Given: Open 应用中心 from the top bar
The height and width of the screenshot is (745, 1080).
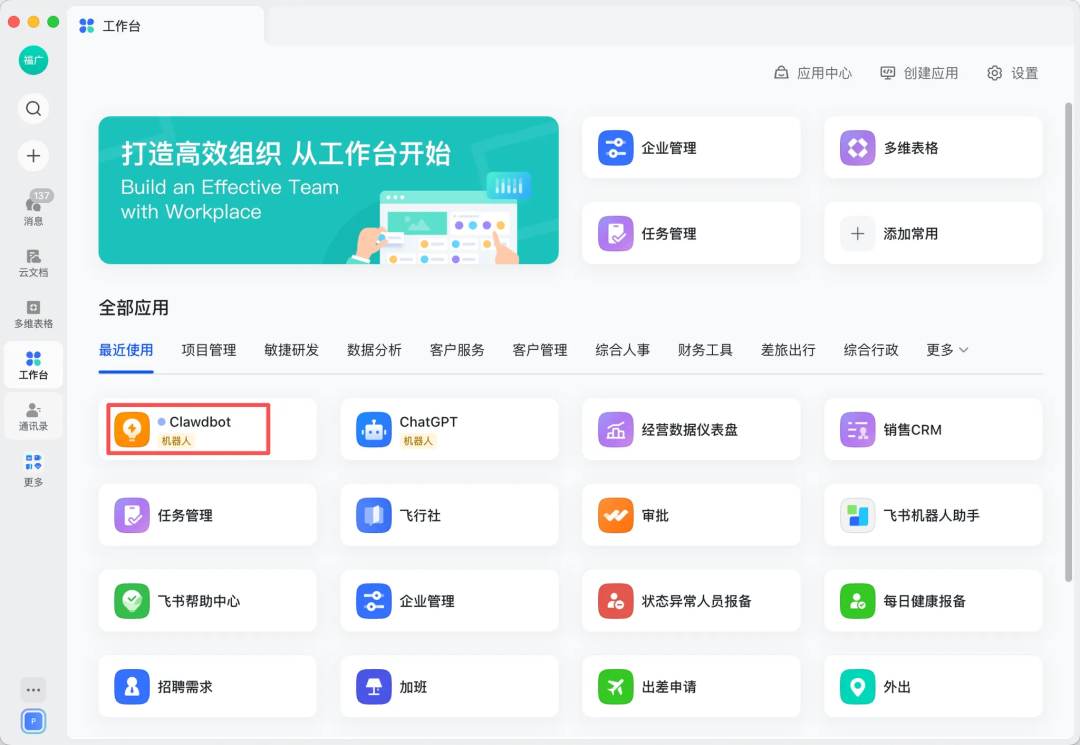Looking at the screenshot, I should [813, 73].
